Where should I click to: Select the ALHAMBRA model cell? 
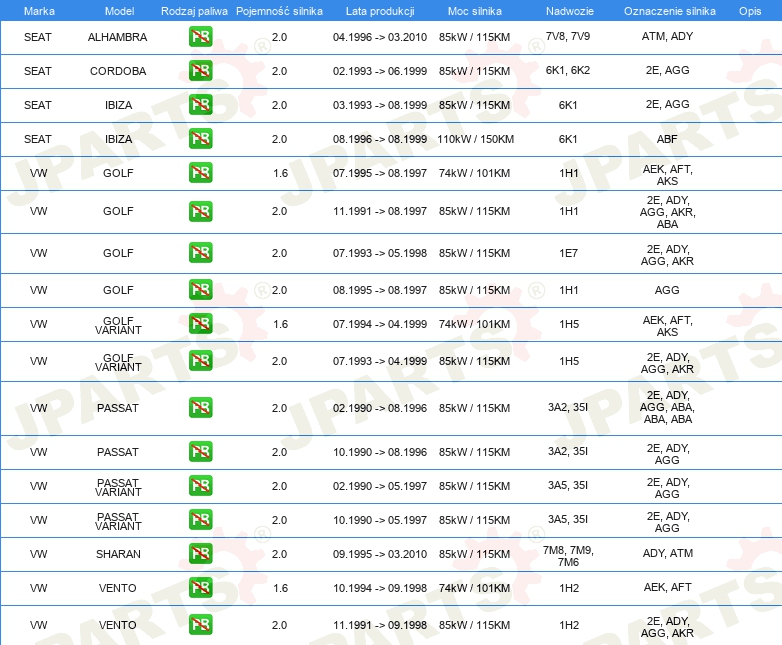tap(117, 37)
